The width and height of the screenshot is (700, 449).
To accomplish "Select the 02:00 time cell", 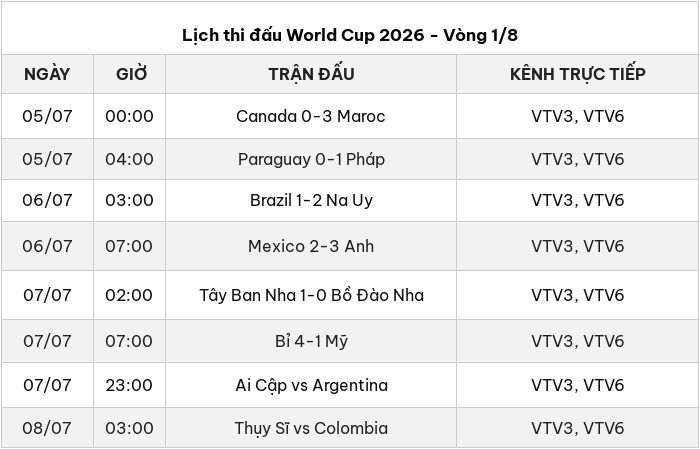I will click(129, 295).
